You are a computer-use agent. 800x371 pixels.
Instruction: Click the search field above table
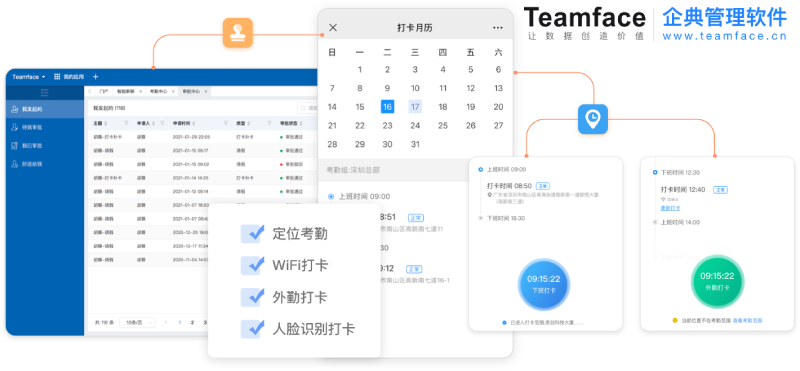pos(308,108)
